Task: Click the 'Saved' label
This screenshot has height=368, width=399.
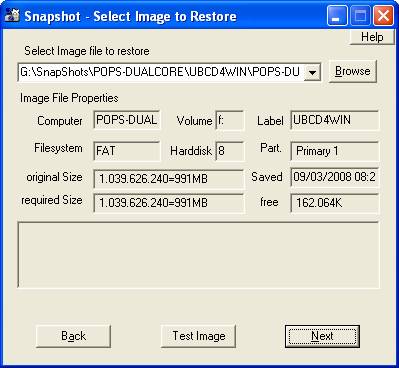Action: (x=267, y=177)
